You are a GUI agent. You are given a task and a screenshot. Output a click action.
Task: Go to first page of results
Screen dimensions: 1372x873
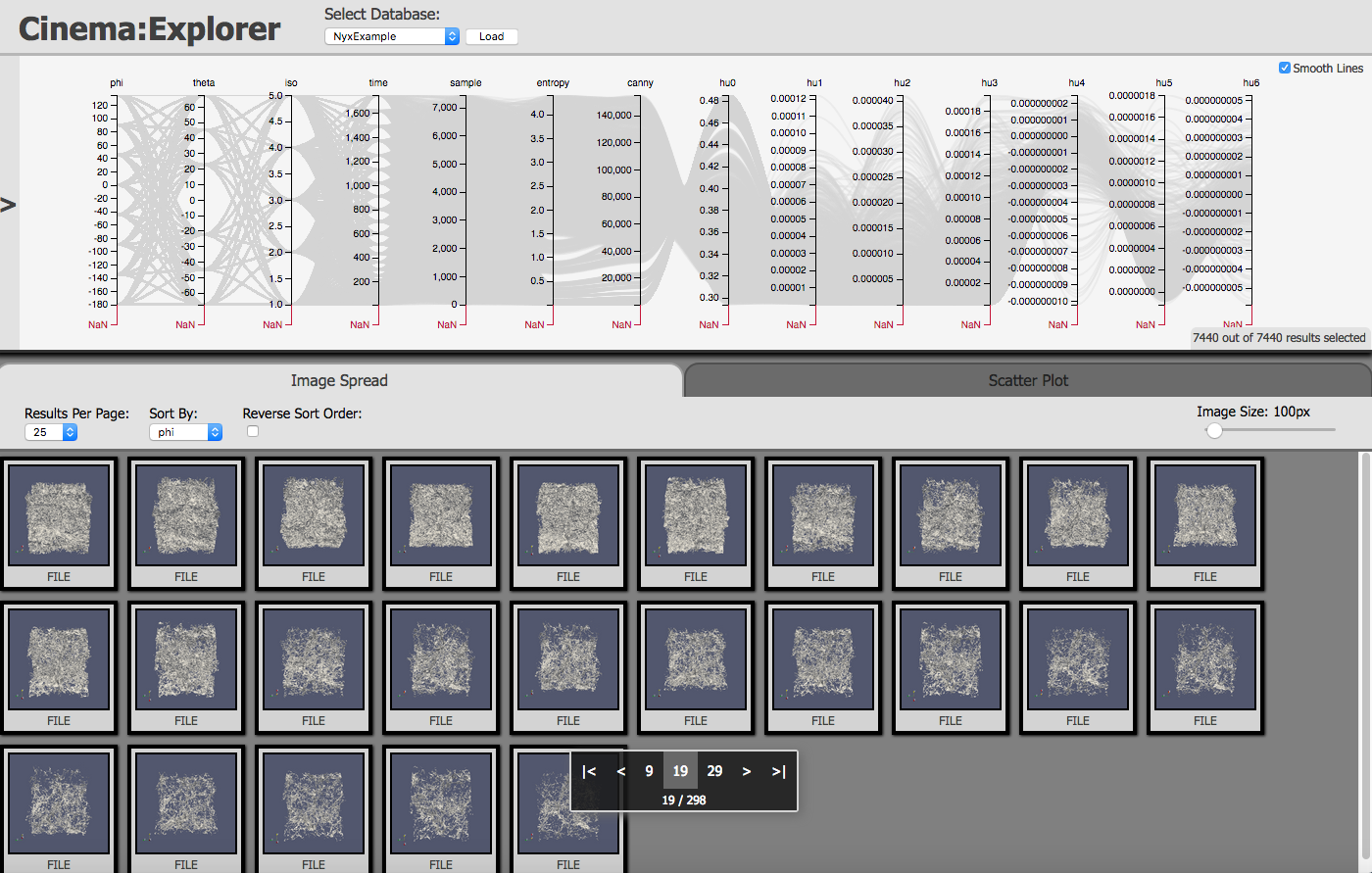pos(589,771)
